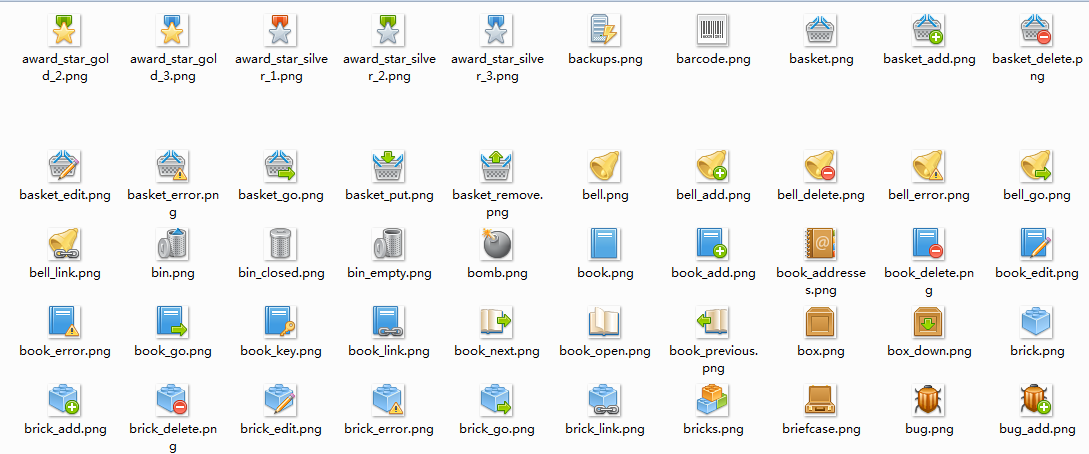
Task: Select the basket_put.png icon
Action: coord(389,165)
